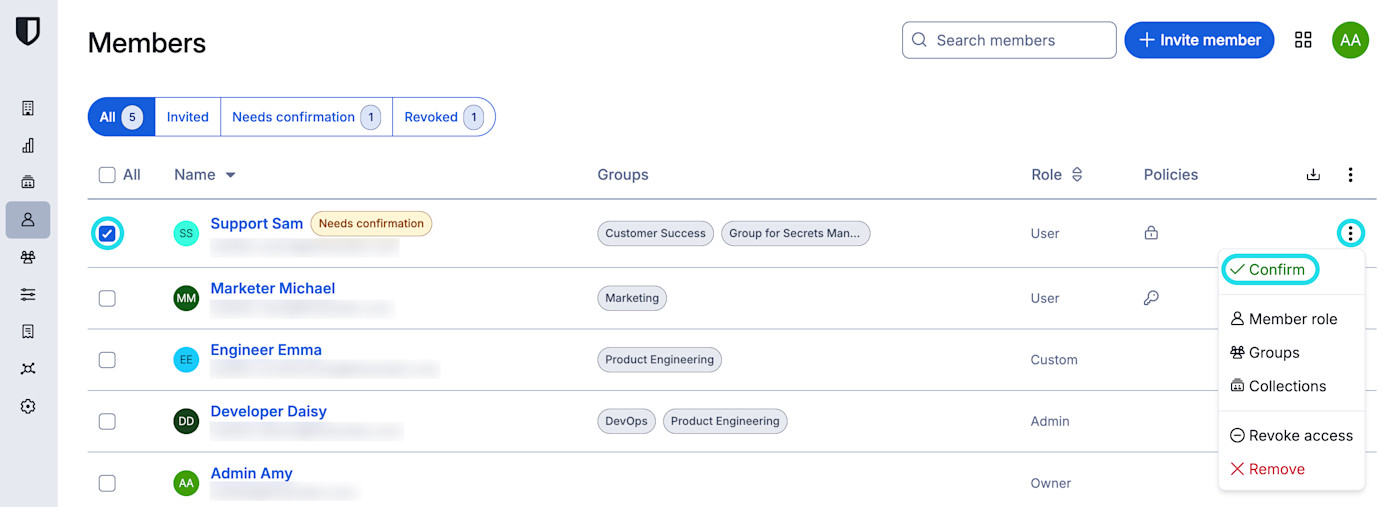The width and height of the screenshot is (1400, 507).
Task: Choose Confirm from the options menu
Action: tap(1268, 270)
